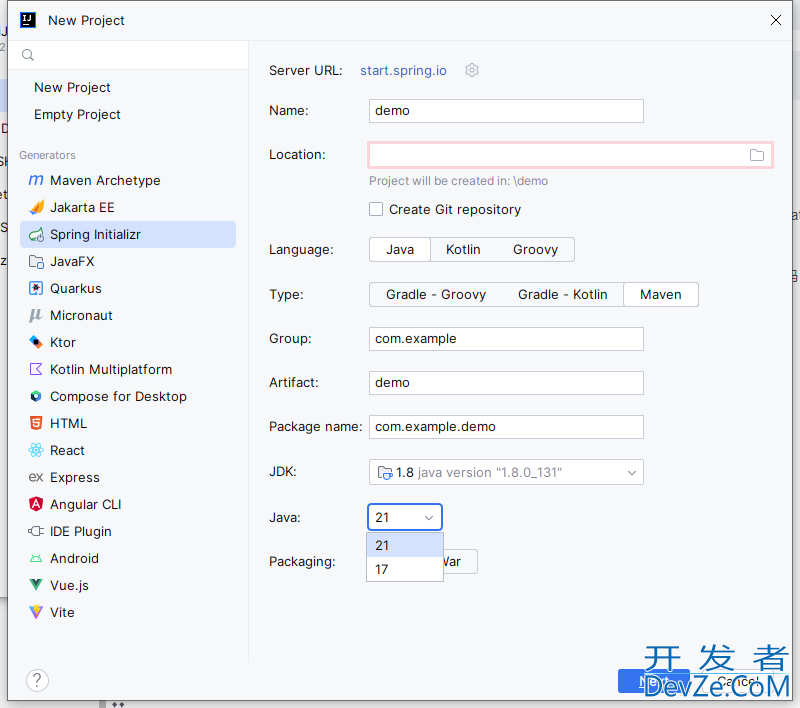Click the Micronaut mu icon
This screenshot has height=708, width=800.
36,315
